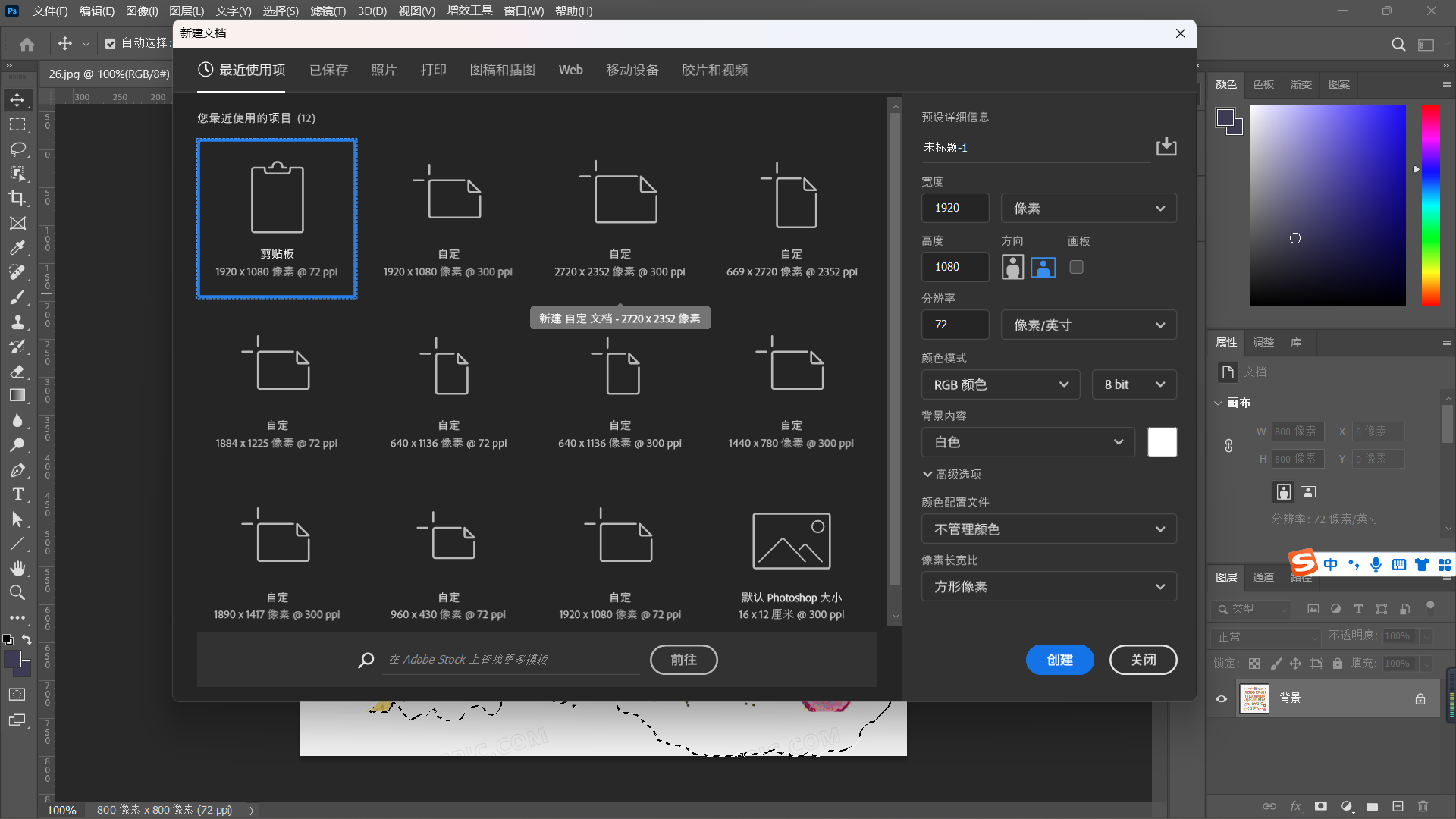Select the Gradient tool

click(x=17, y=395)
